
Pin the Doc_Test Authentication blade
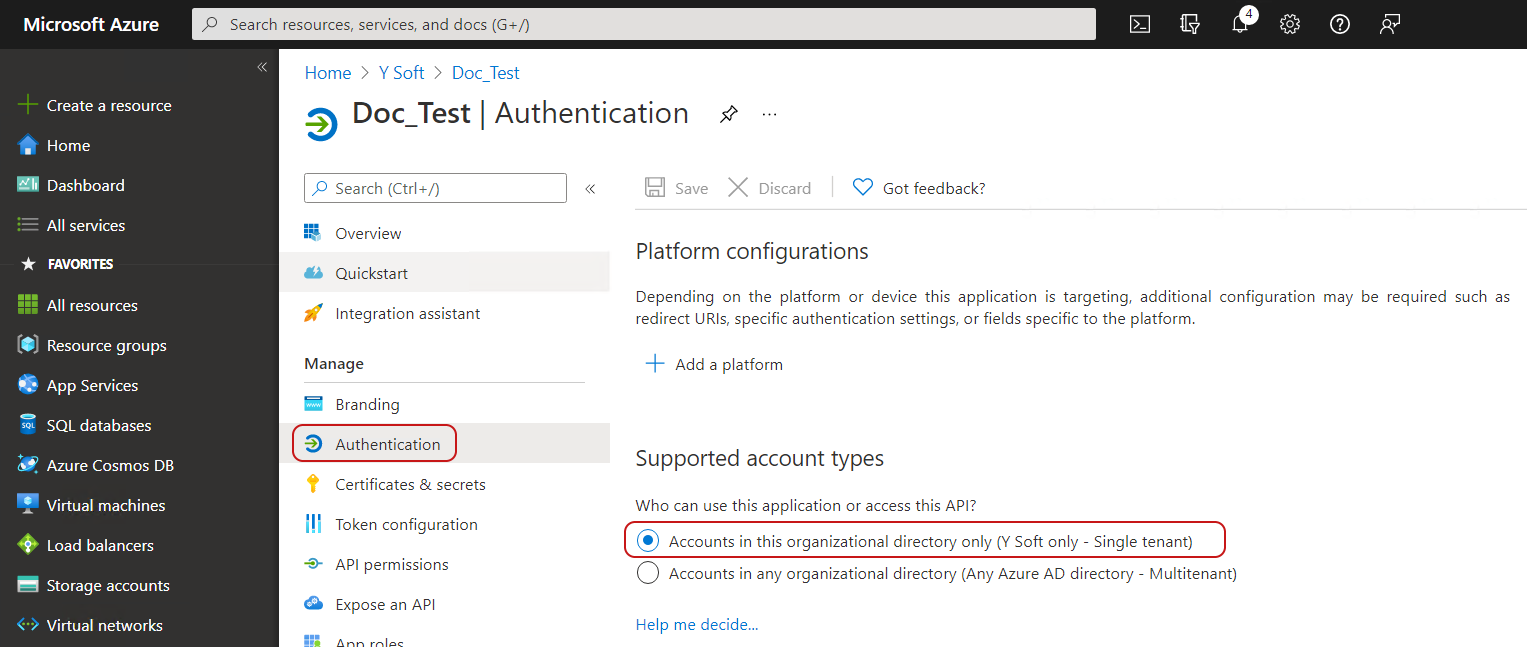729,115
